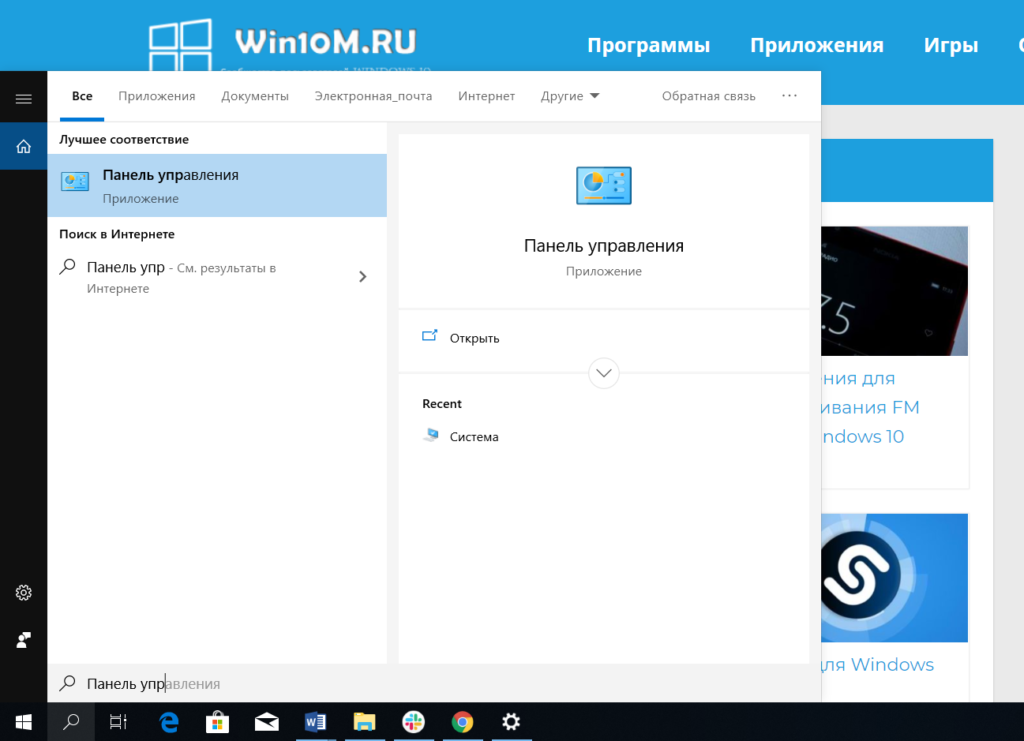Screen dimensions: 1024x741
Task: Open Google Chrome from the taskbar
Action: coord(462,721)
